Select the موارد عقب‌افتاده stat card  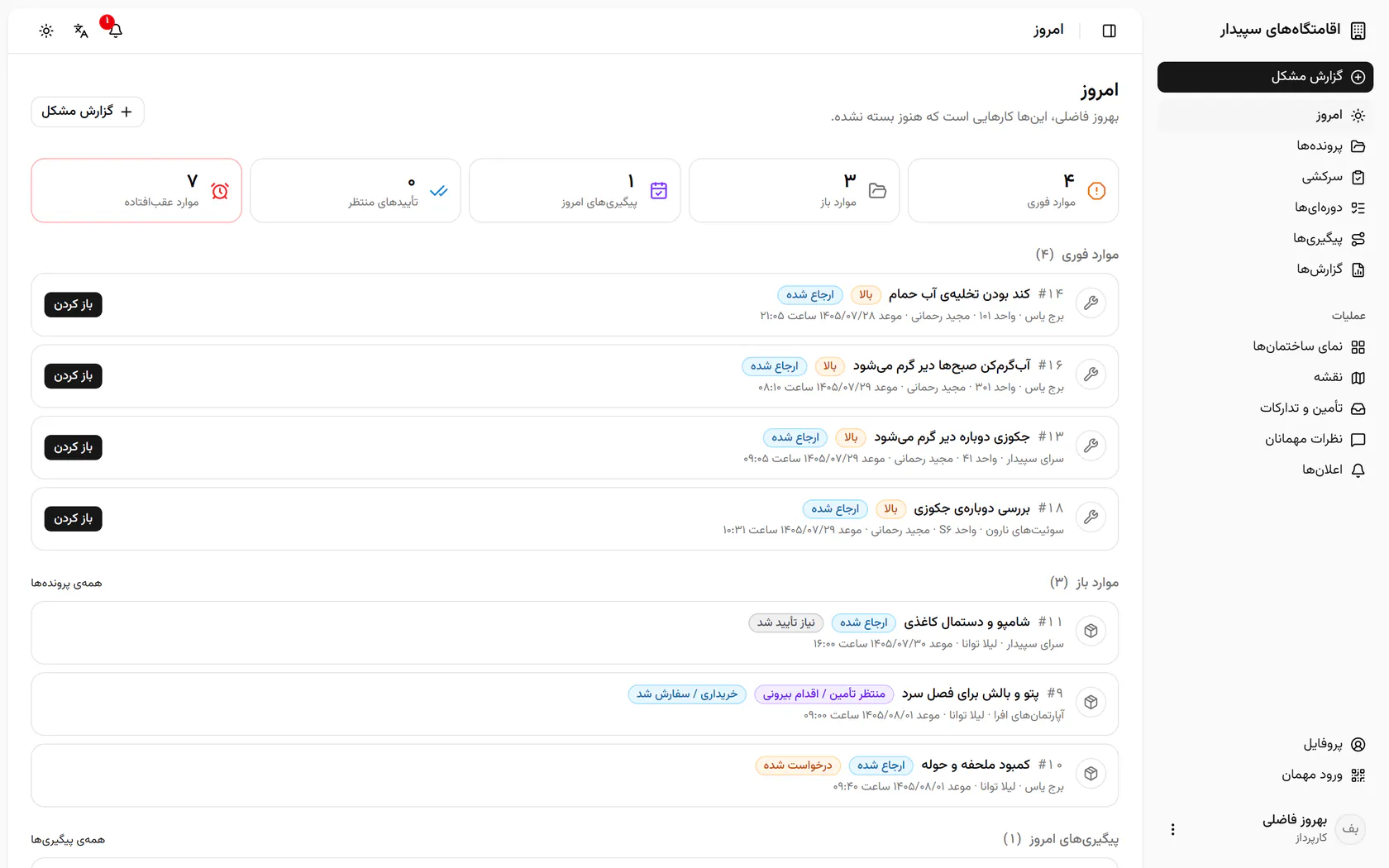(136, 191)
